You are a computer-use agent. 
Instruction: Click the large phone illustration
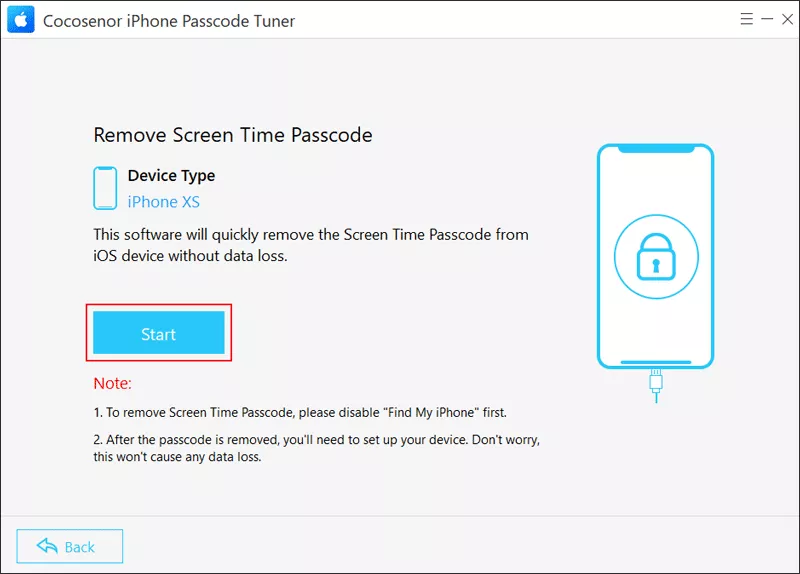point(656,256)
